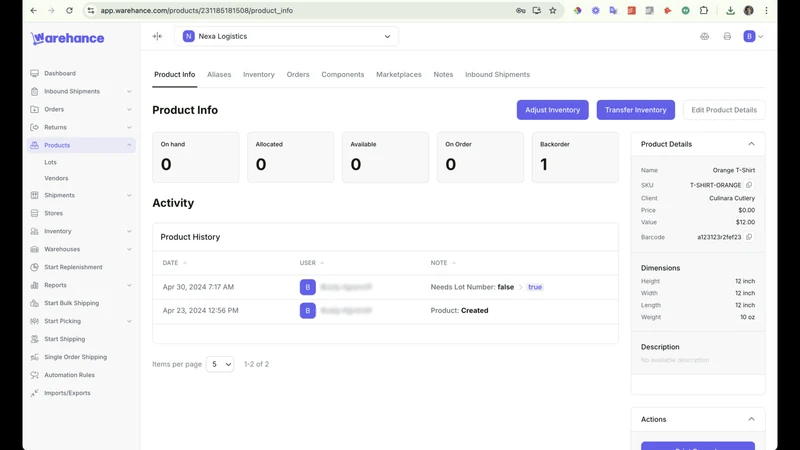
Task: Copy the SKU T-SHIRT-ORANGE
Action: tap(749, 185)
